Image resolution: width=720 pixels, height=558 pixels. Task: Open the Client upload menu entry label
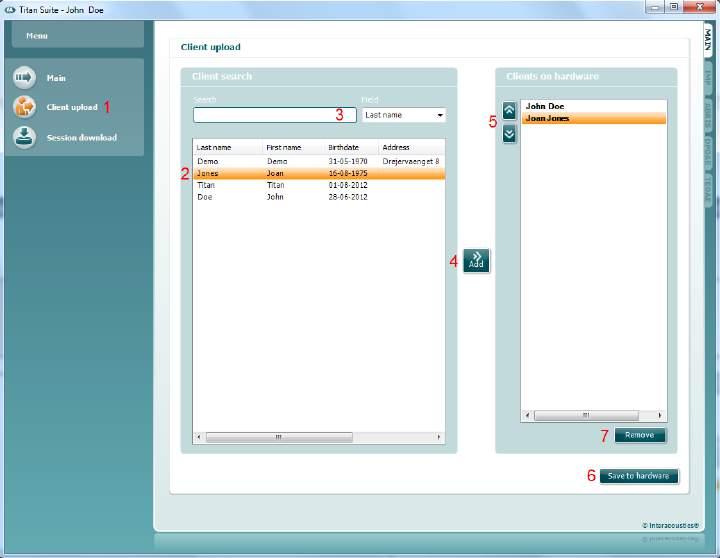click(72, 107)
